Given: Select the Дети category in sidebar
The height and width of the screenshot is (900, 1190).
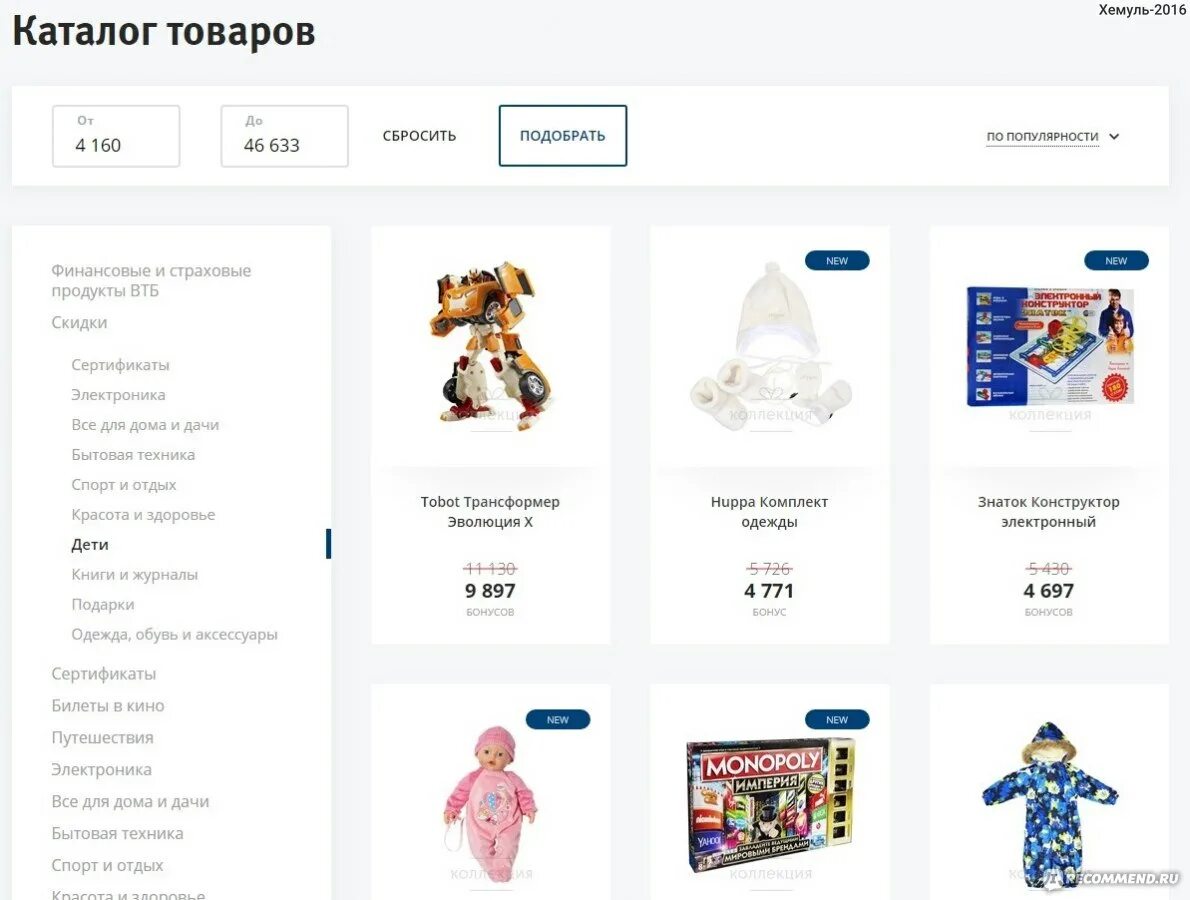Looking at the screenshot, I should (90, 544).
